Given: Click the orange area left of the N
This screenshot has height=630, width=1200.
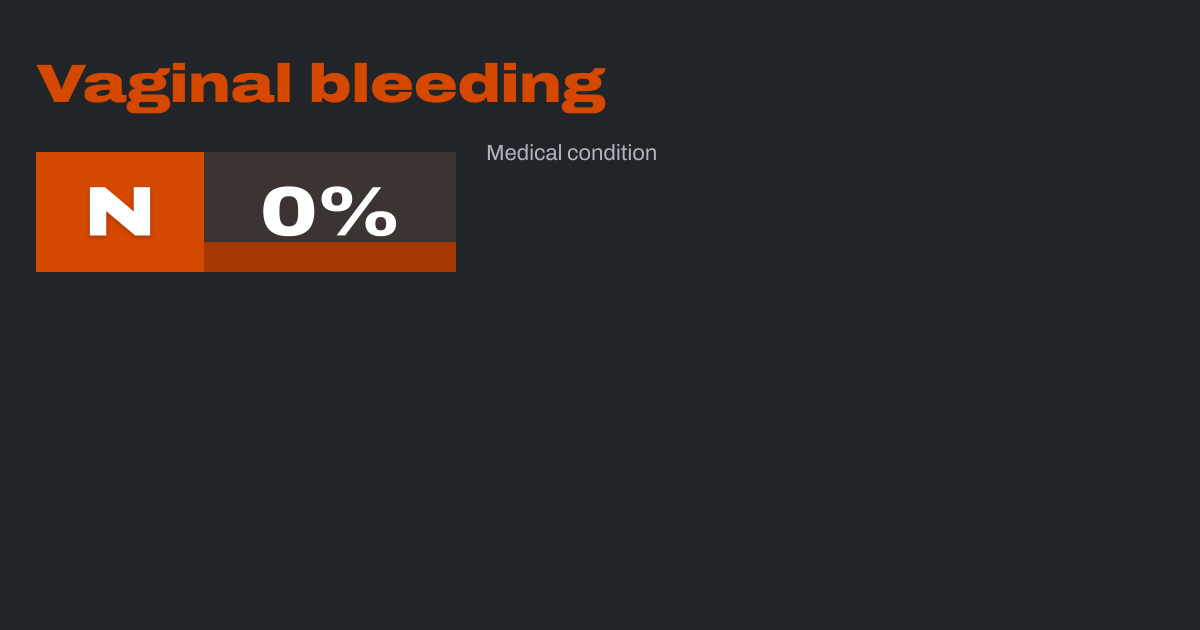Looking at the screenshot, I should tap(58, 212).
